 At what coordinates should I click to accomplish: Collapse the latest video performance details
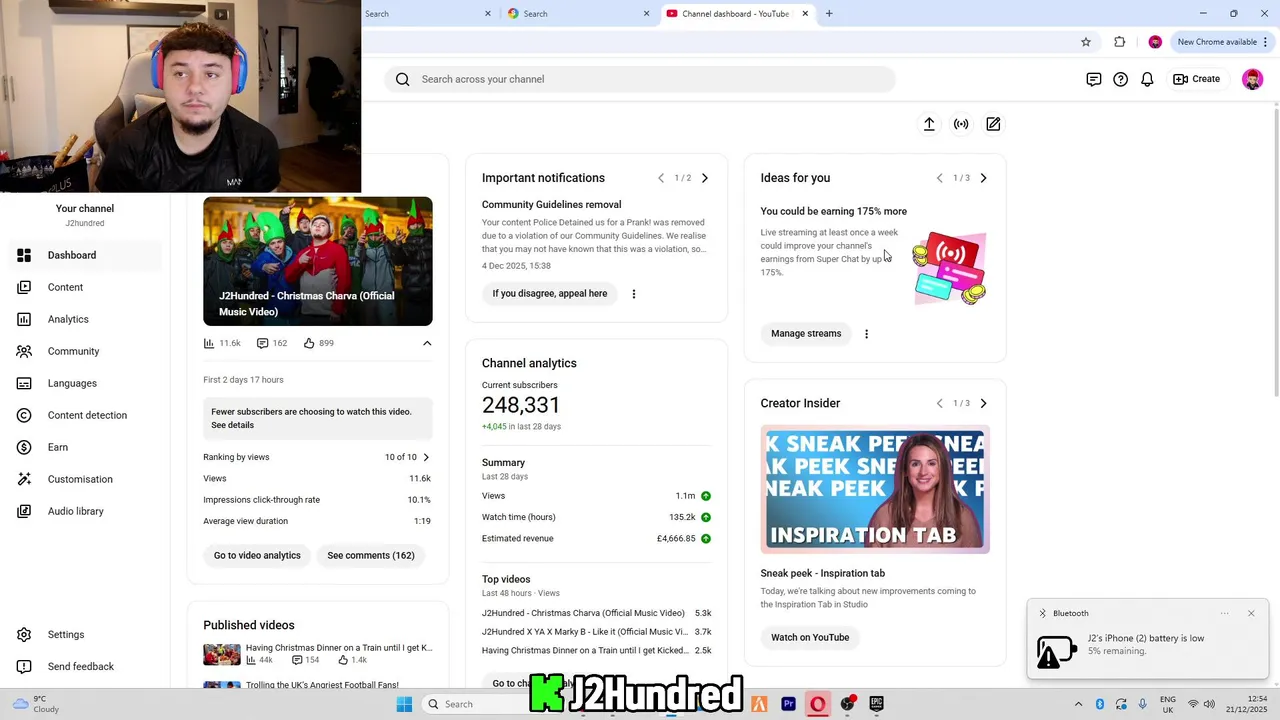coord(427,343)
